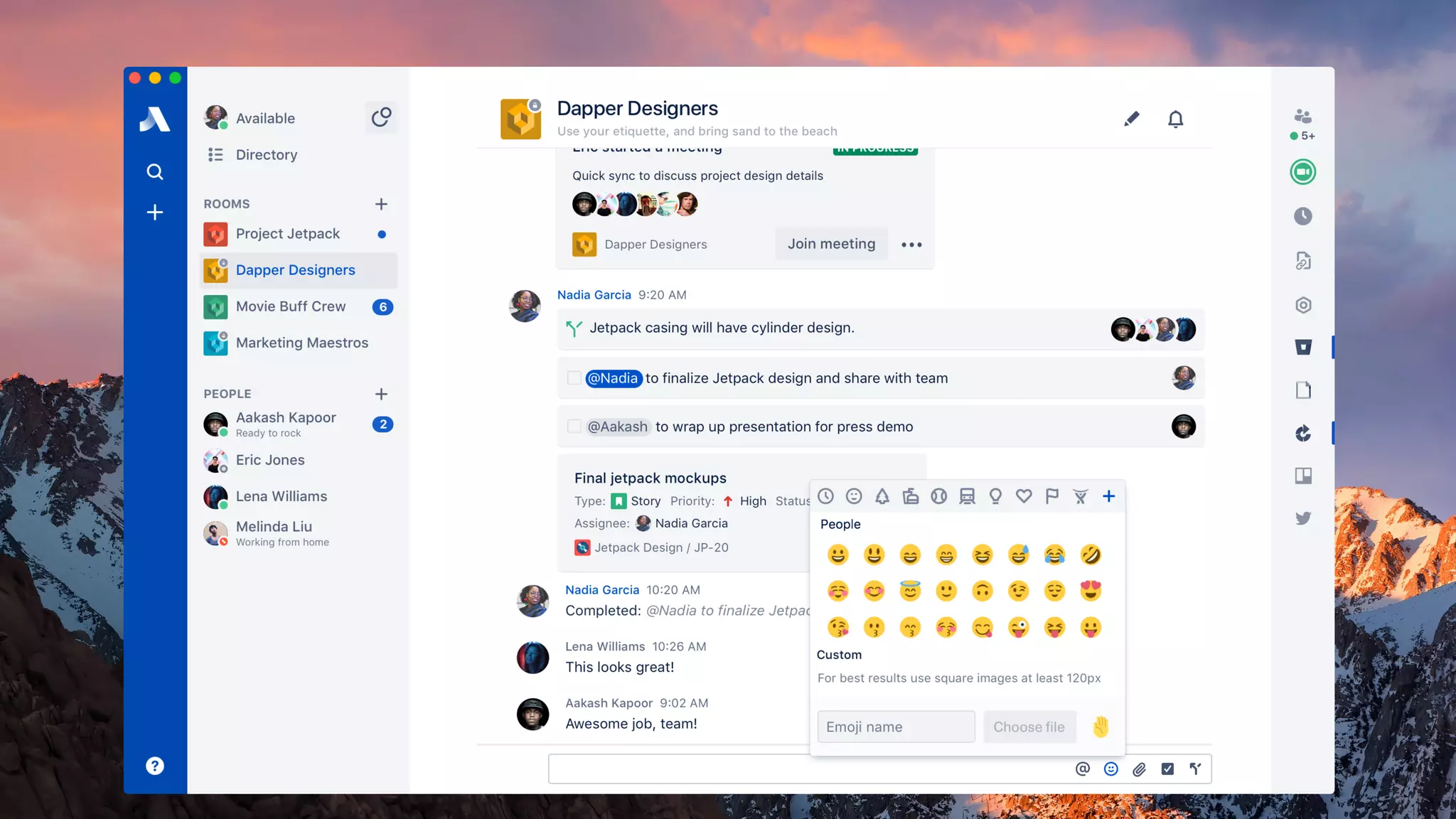This screenshot has height=819, width=1456.
Task: Open the Movie Buff Crew room
Action: 290,306
